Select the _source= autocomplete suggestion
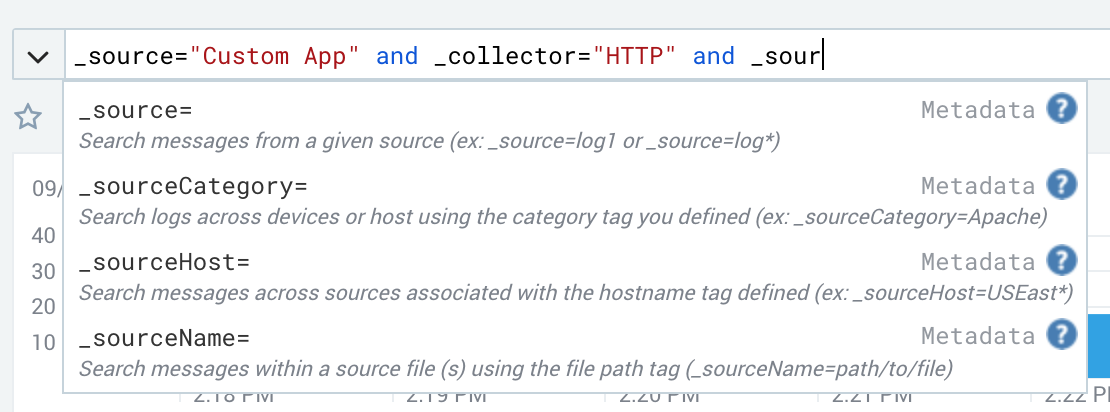Viewport: 1110px width, 412px height. click(x=575, y=124)
